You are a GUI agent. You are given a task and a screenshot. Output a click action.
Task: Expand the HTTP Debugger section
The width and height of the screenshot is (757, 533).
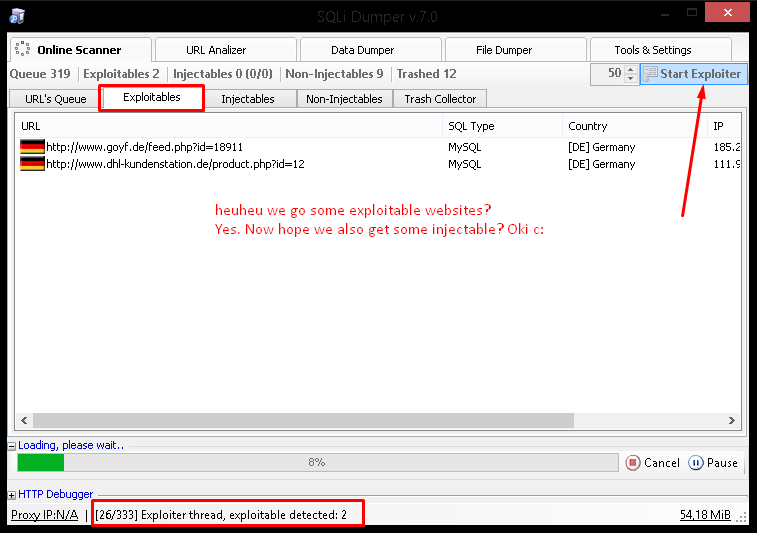(x=12, y=495)
